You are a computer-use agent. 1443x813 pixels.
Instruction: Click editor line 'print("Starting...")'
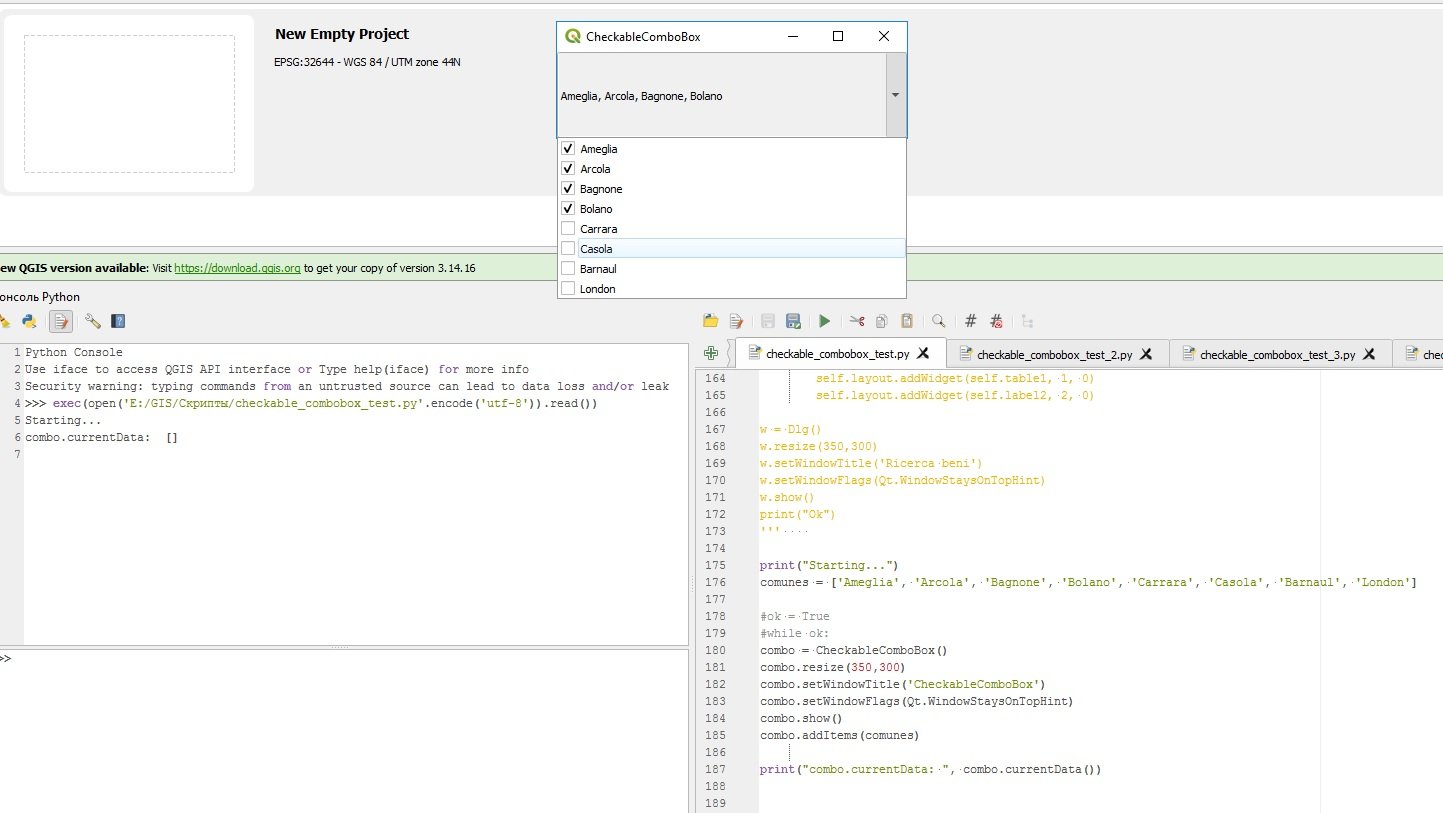pos(829,565)
